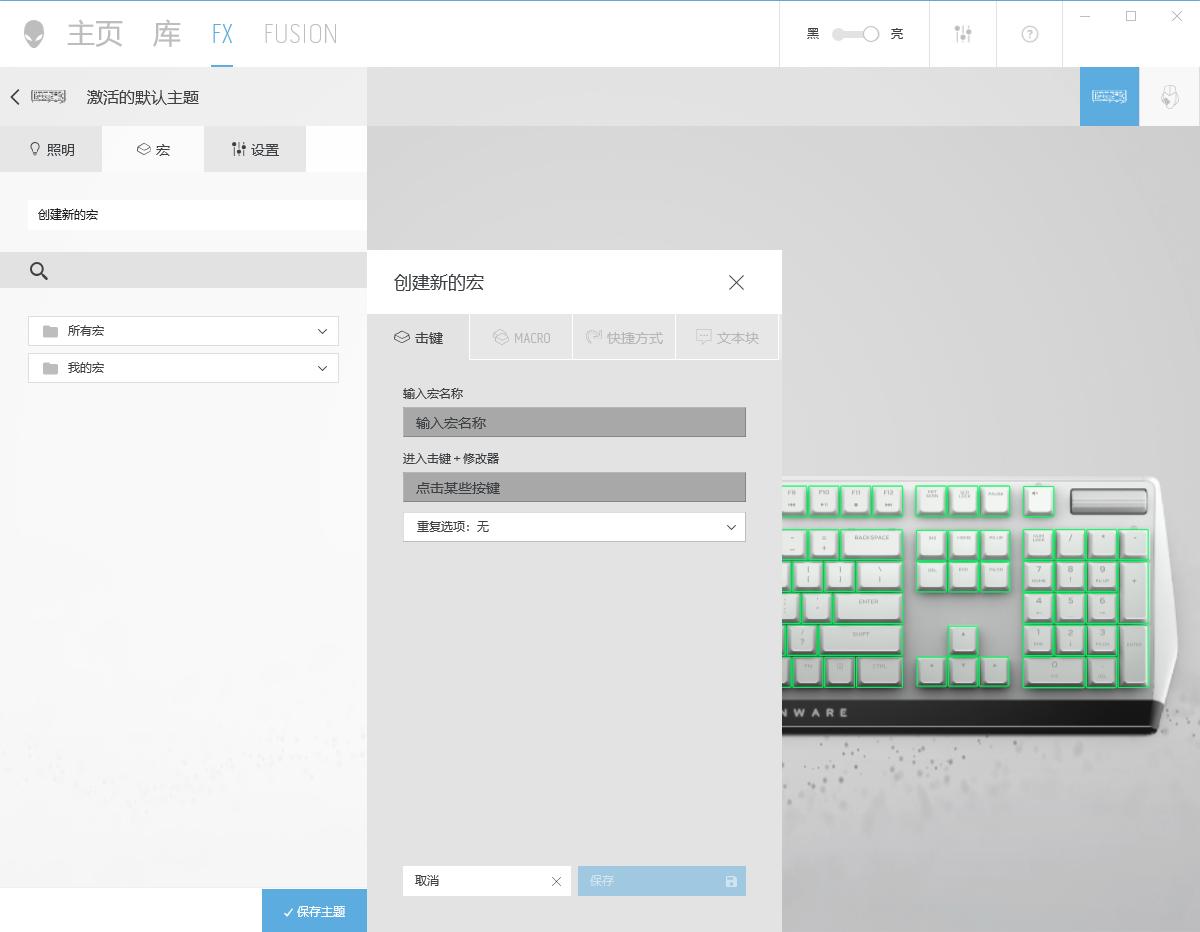Open the 重复选项：无 dropdown
This screenshot has width=1200, height=932.
(x=574, y=526)
